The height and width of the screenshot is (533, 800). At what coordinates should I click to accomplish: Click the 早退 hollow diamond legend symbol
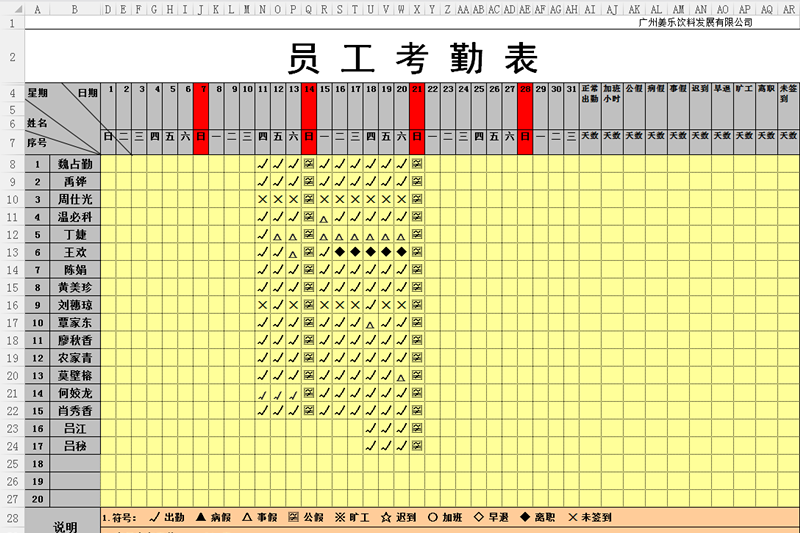pos(478,518)
